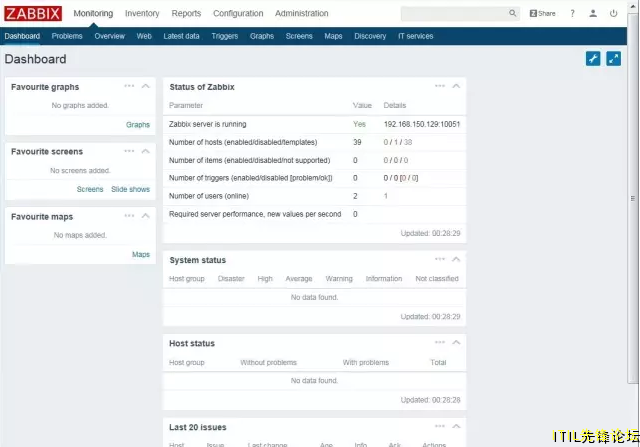Click the 'Warning' severity column header

coord(339,278)
